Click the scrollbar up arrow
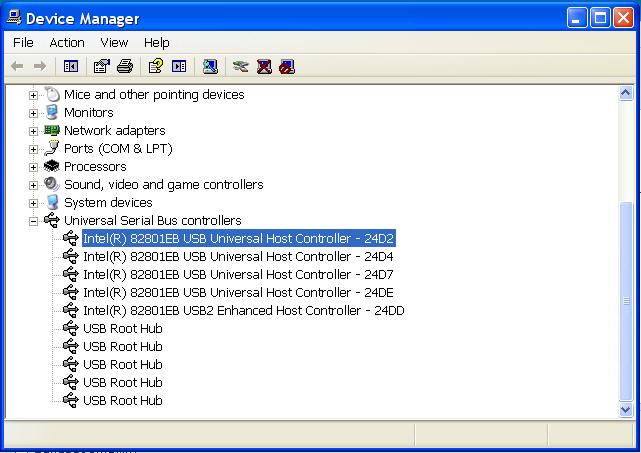 click(626, 94)
